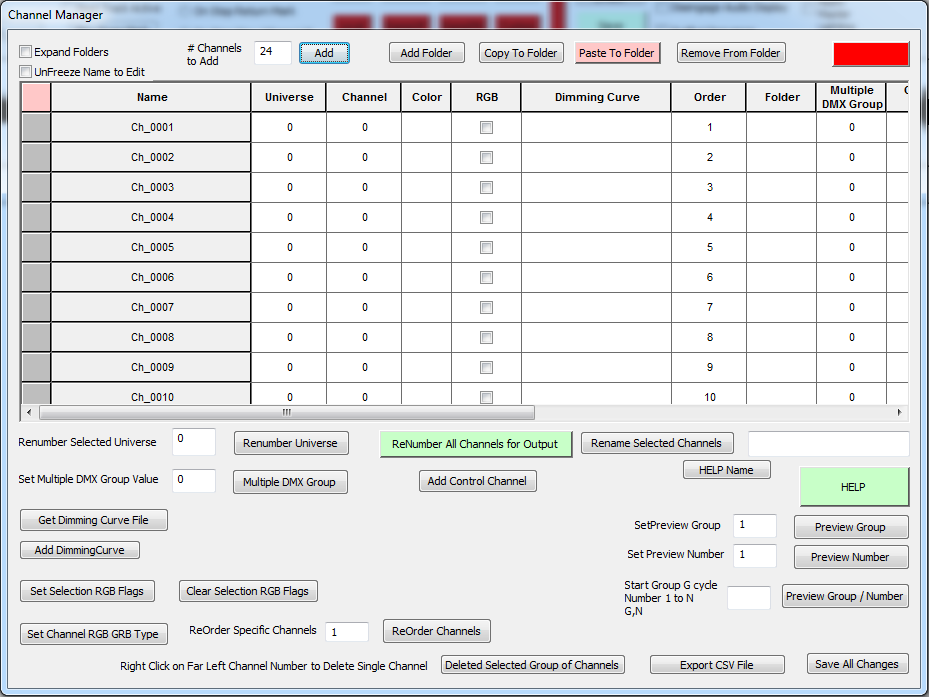Viewport: 929px width, 697px height.
Task: Click Export CSV File button
Action: point(717,665)
